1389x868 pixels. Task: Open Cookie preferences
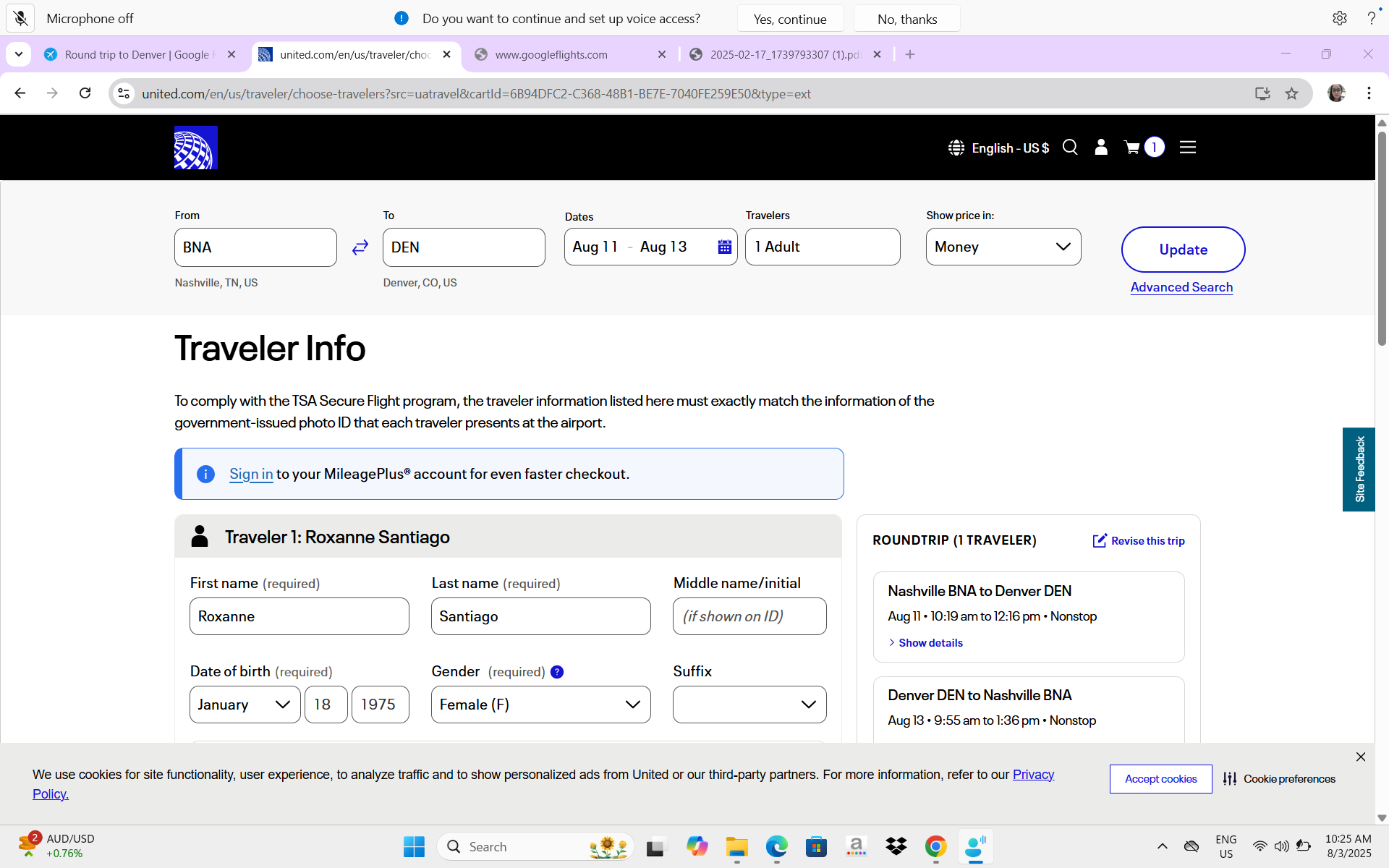coord(1279,779)
